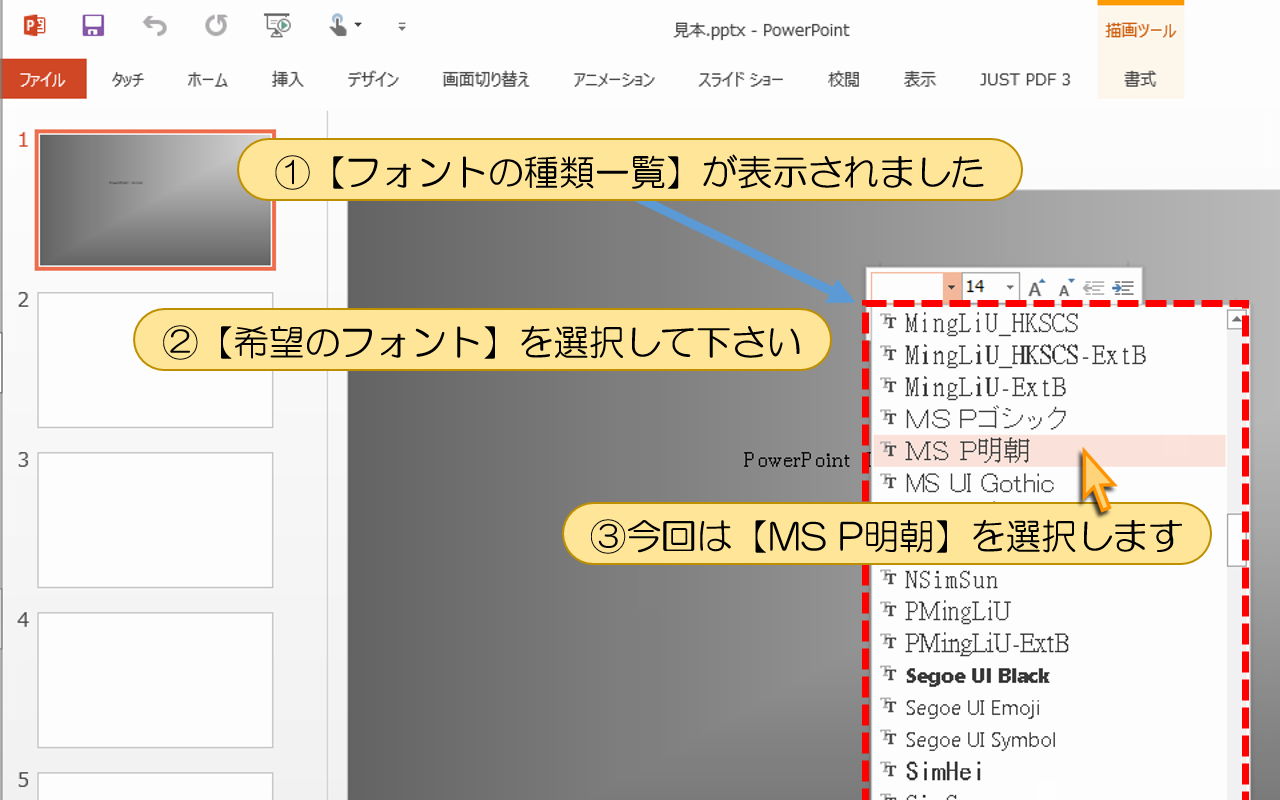The height and width of the screenshot is (800, 1280).
Task: Expand the font name dropdown arrow
Action: [951, 287]
